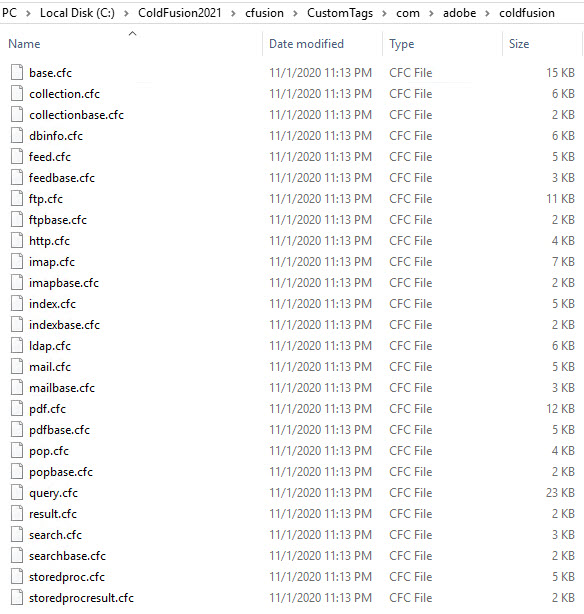Screen dimensions: 584x614
Task: Click the base.cfc file icon
Action: 17,72
